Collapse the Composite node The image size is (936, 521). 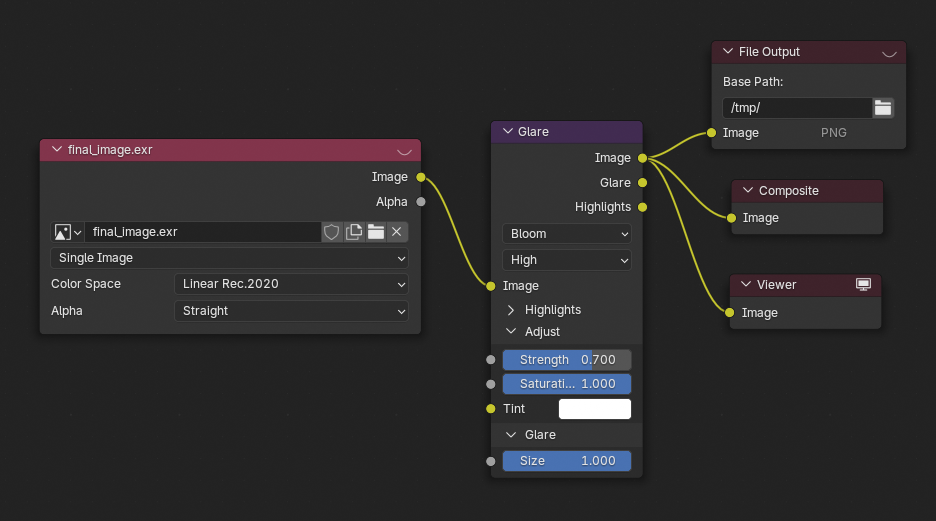(x=747, y=191)
